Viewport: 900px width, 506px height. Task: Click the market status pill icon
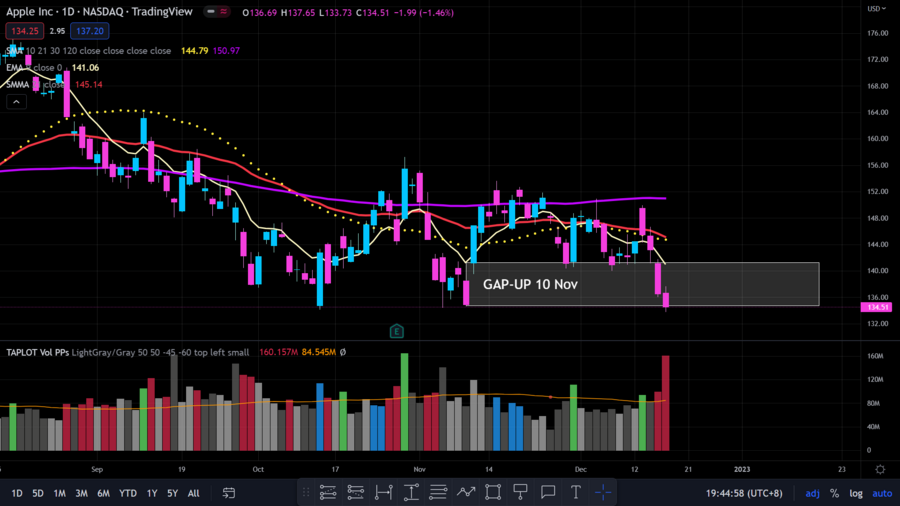click(x=217, y=12)
